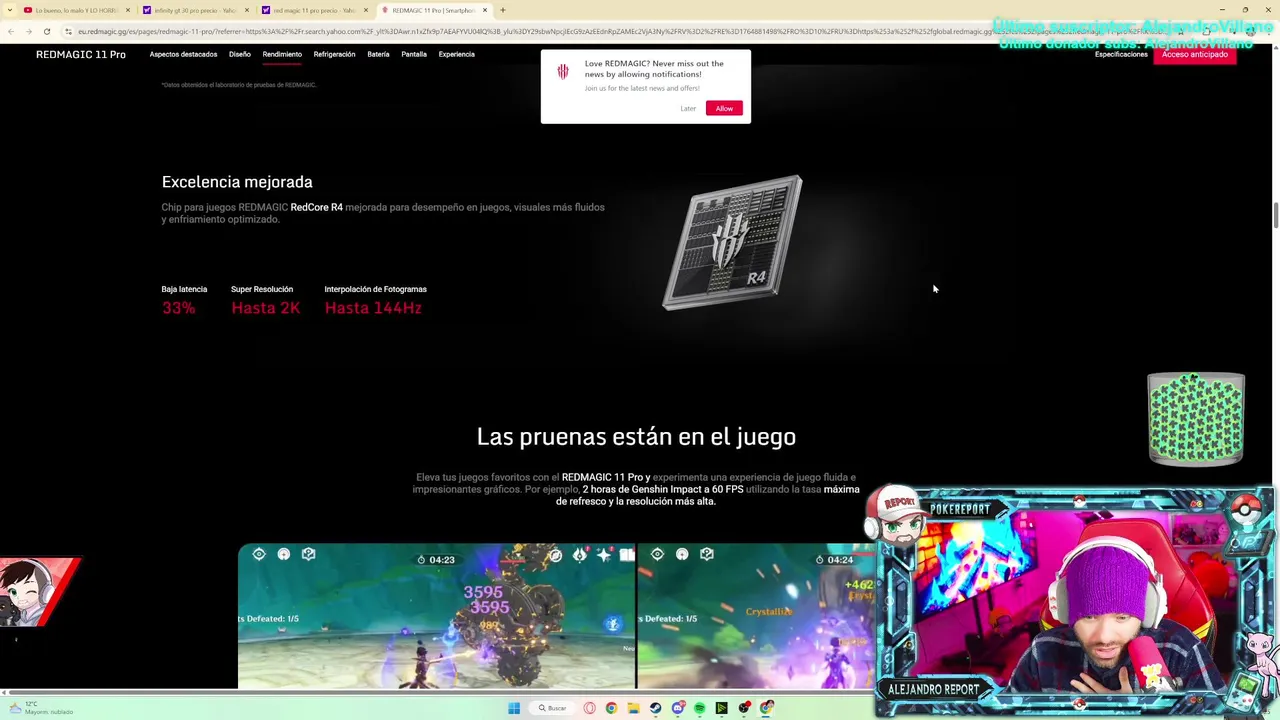Open the 'Refrigeración' nav item

pyautogui.click(x=334, y=54)
